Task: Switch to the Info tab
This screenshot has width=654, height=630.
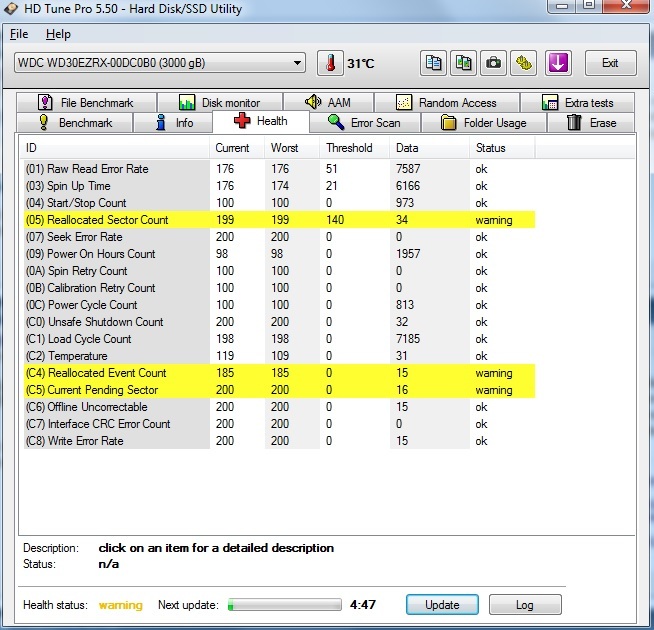Action: pos(173,123)
